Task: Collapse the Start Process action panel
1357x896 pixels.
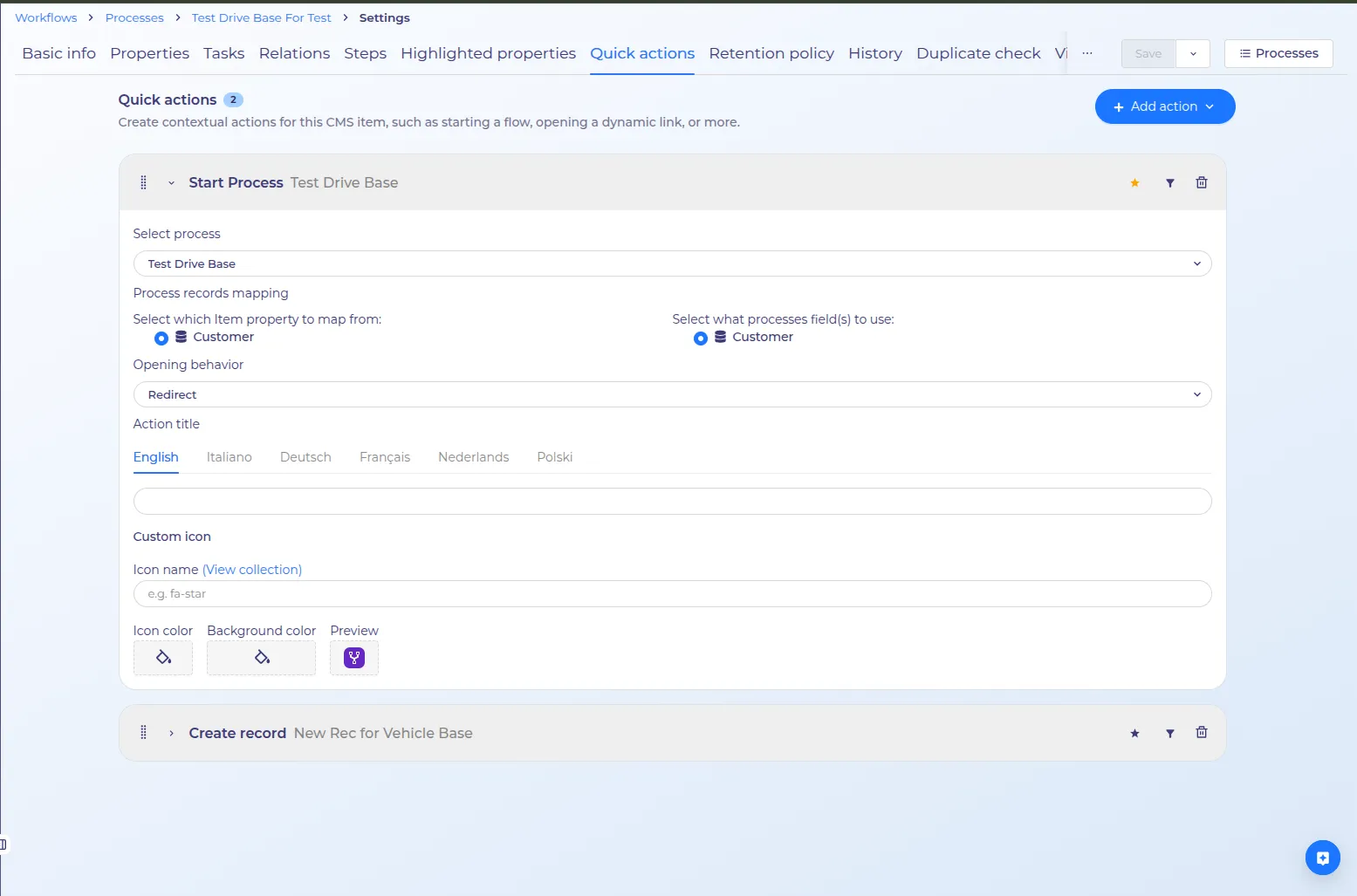Action: pos(171,182)
